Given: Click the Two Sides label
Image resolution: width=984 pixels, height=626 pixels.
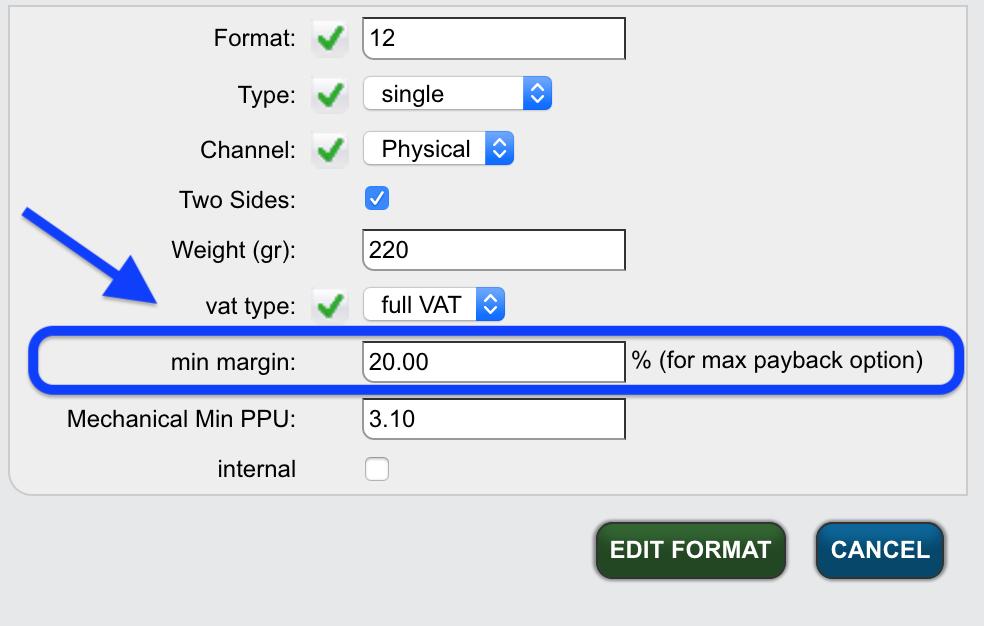Looking at the screenshot, I should point(237,200).
